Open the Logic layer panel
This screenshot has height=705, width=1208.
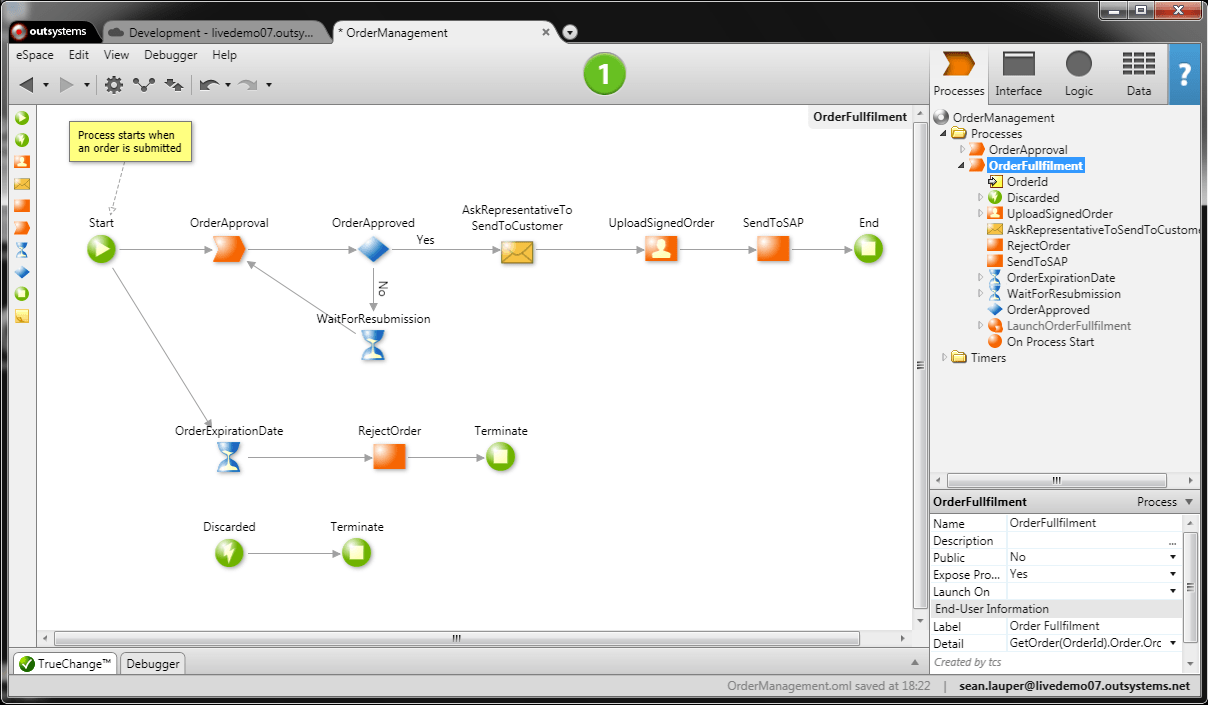pyautogui.click(x=1078, y=73)
